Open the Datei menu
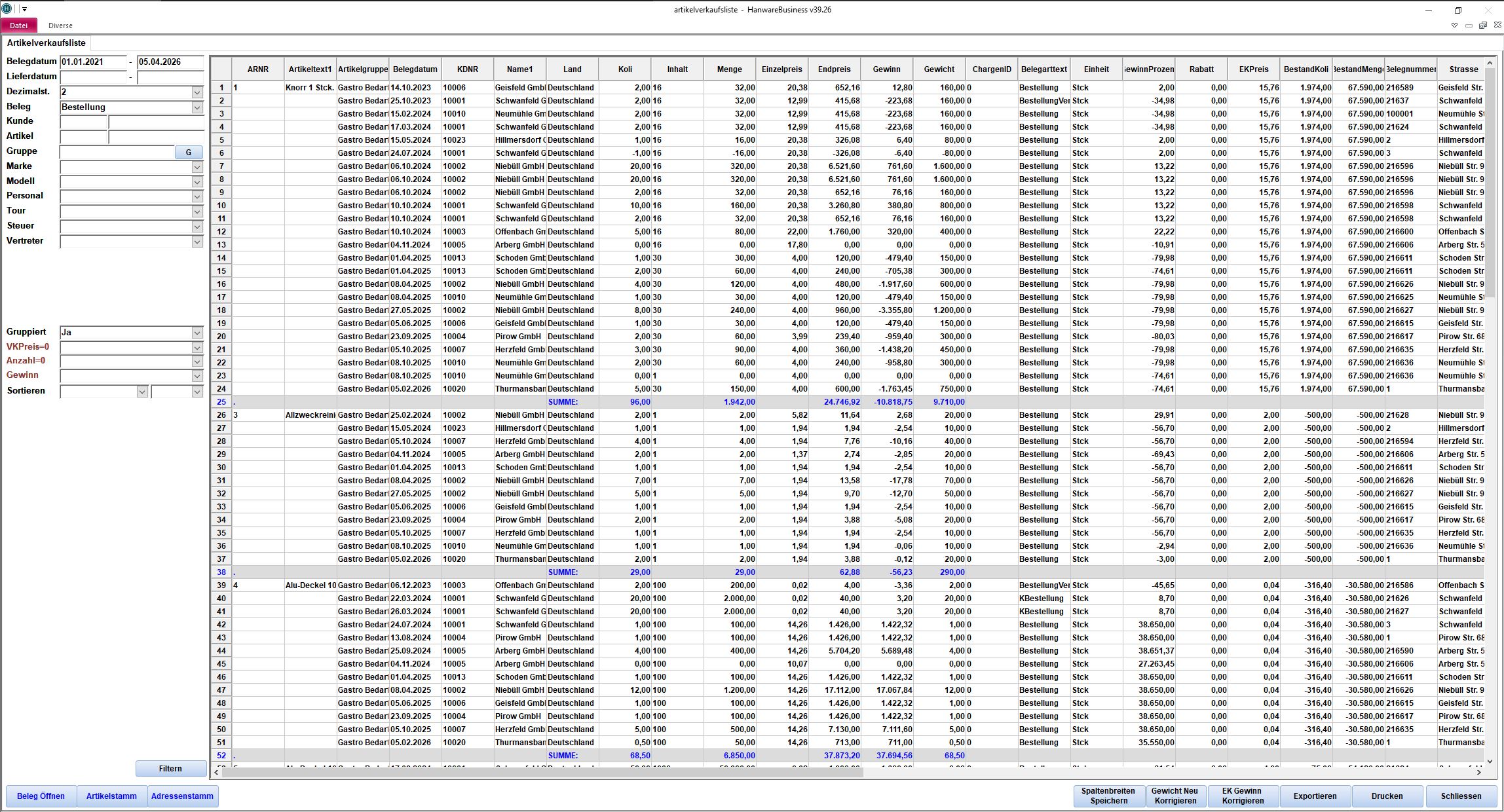This screenshot has height=812, width=1504. pos(18,26)
